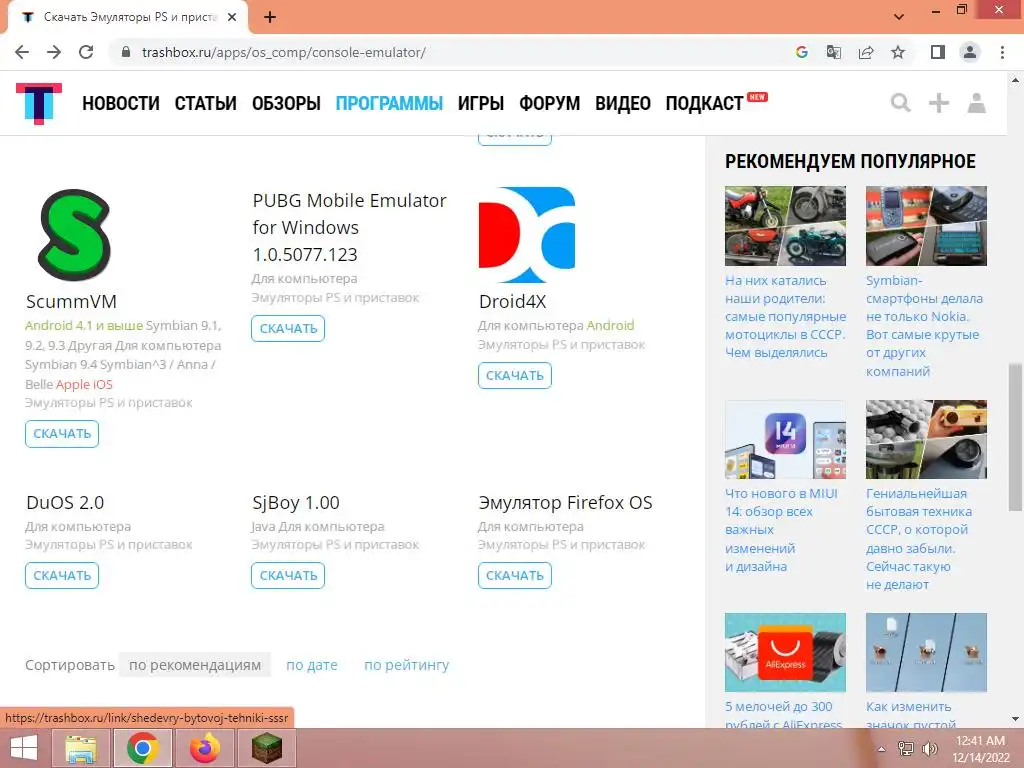Click the Chrome taskbar icon

coord(142,748)
